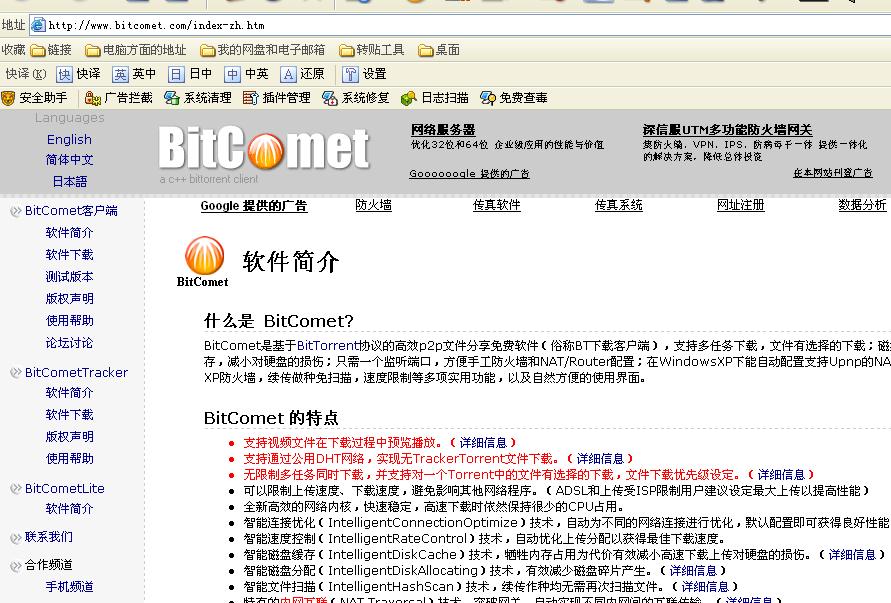Image resolution: width=891 pixels, height=603 pixels.
Task: Open 软件简介 under BitComet客户端
Action: (x=69, y=232)
